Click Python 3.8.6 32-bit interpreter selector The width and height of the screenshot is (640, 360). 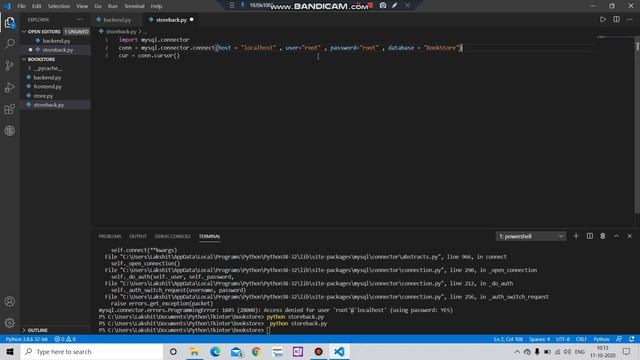tap(27, 339)
